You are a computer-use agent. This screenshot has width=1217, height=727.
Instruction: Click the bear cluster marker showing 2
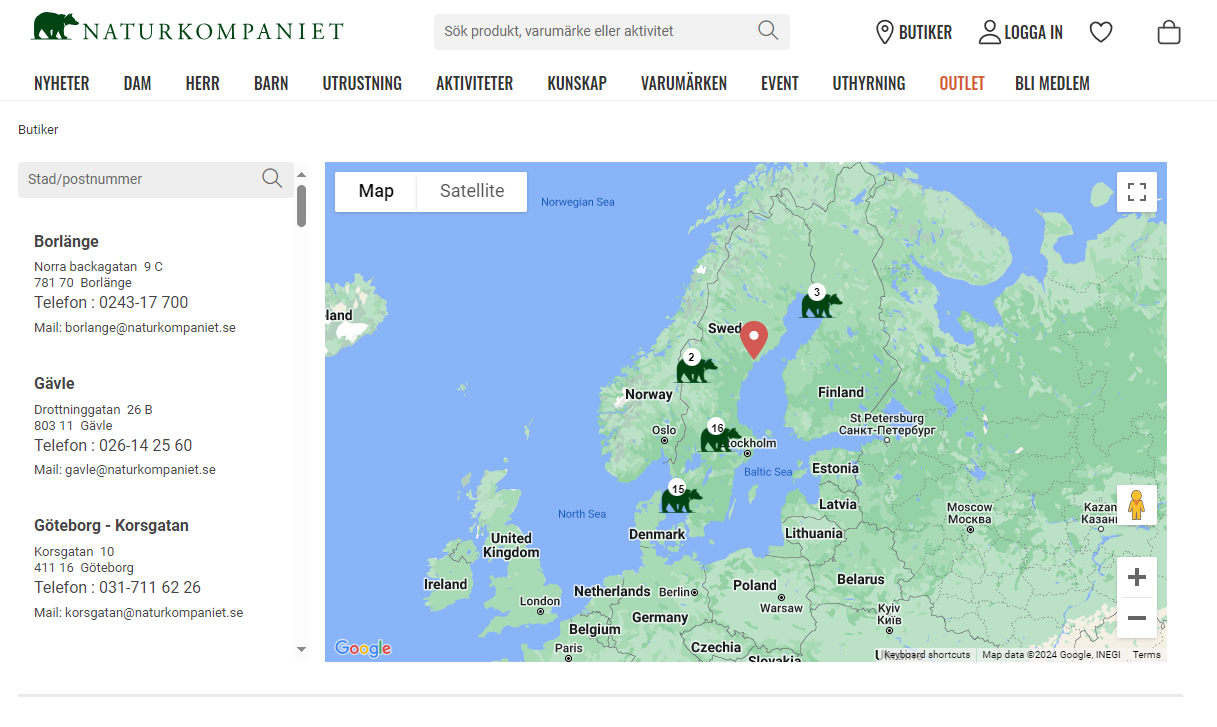[x=696, y=367]
